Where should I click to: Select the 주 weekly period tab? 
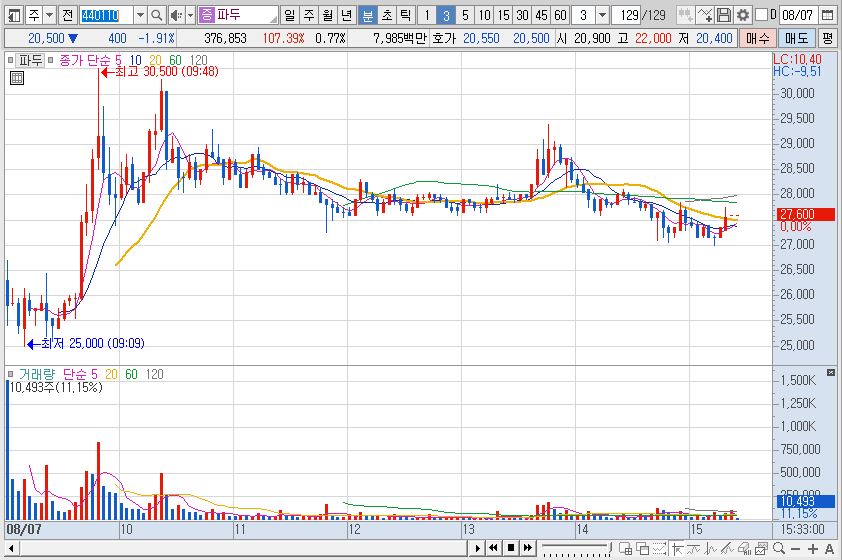coord(309,15)
